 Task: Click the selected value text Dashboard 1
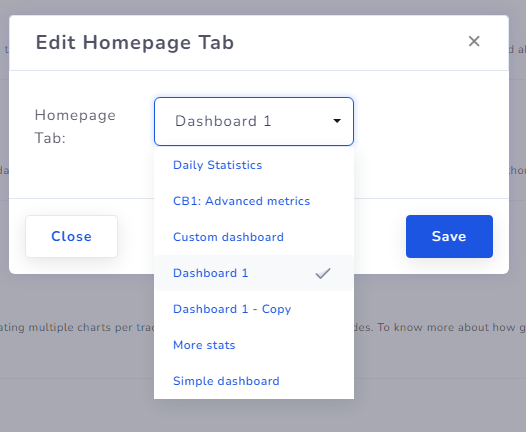click(223, 121)
